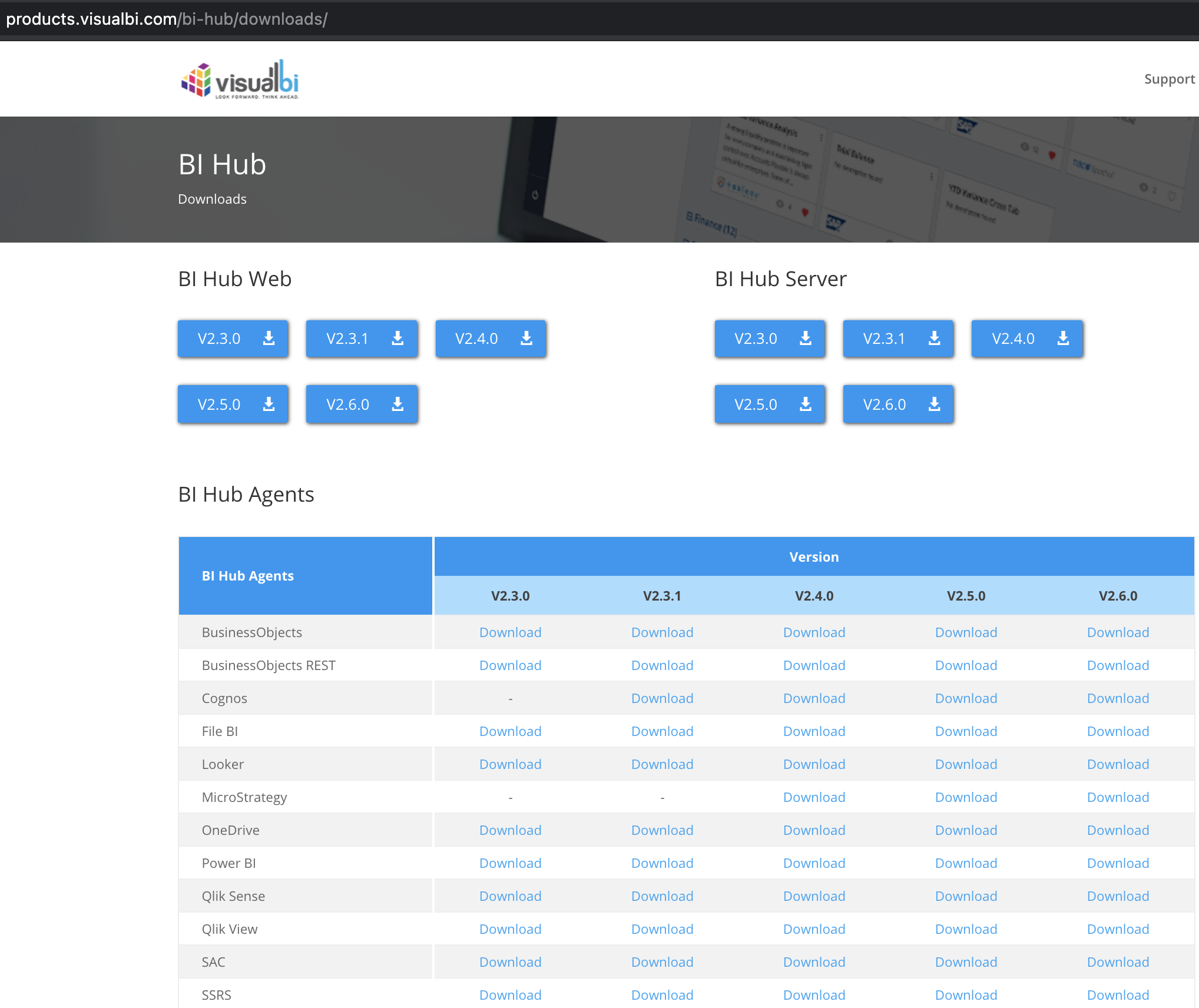Download BusinessObjects REST agent V2.6.0

pos(1118,665)
